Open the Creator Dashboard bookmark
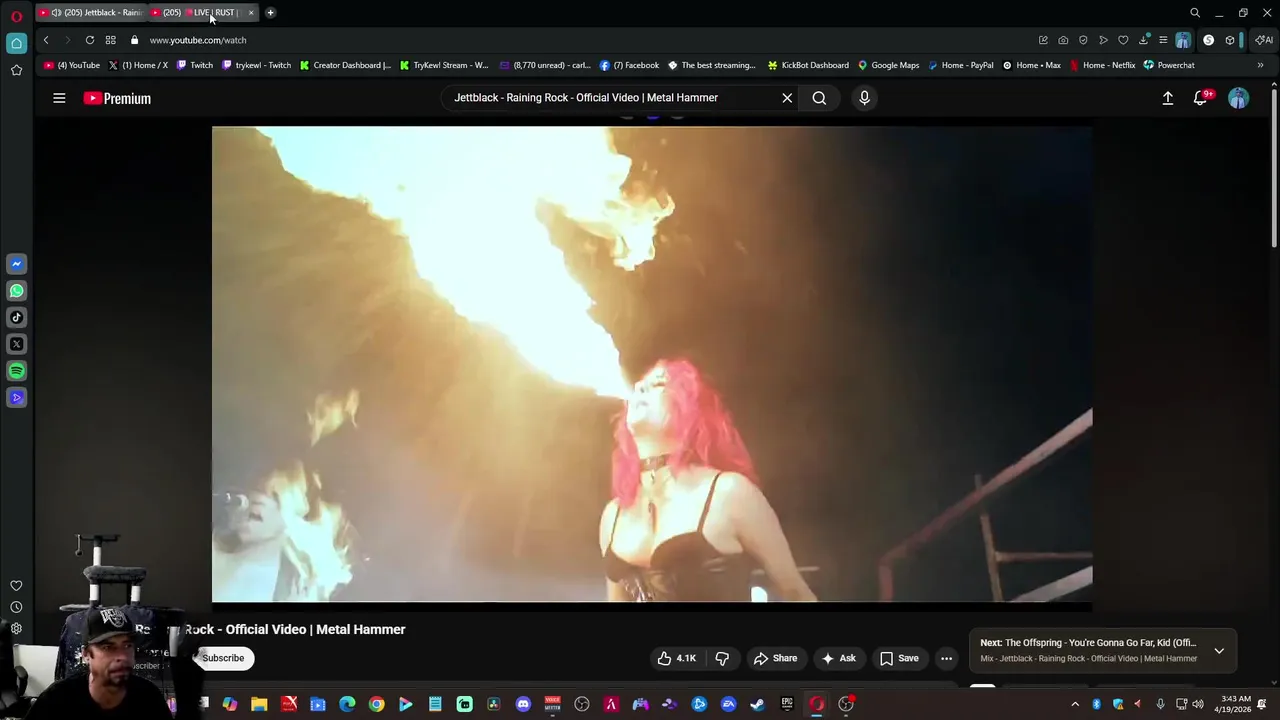Image resolution: width=1280 pixels, height=720 pixels. [x=345, y=65]
